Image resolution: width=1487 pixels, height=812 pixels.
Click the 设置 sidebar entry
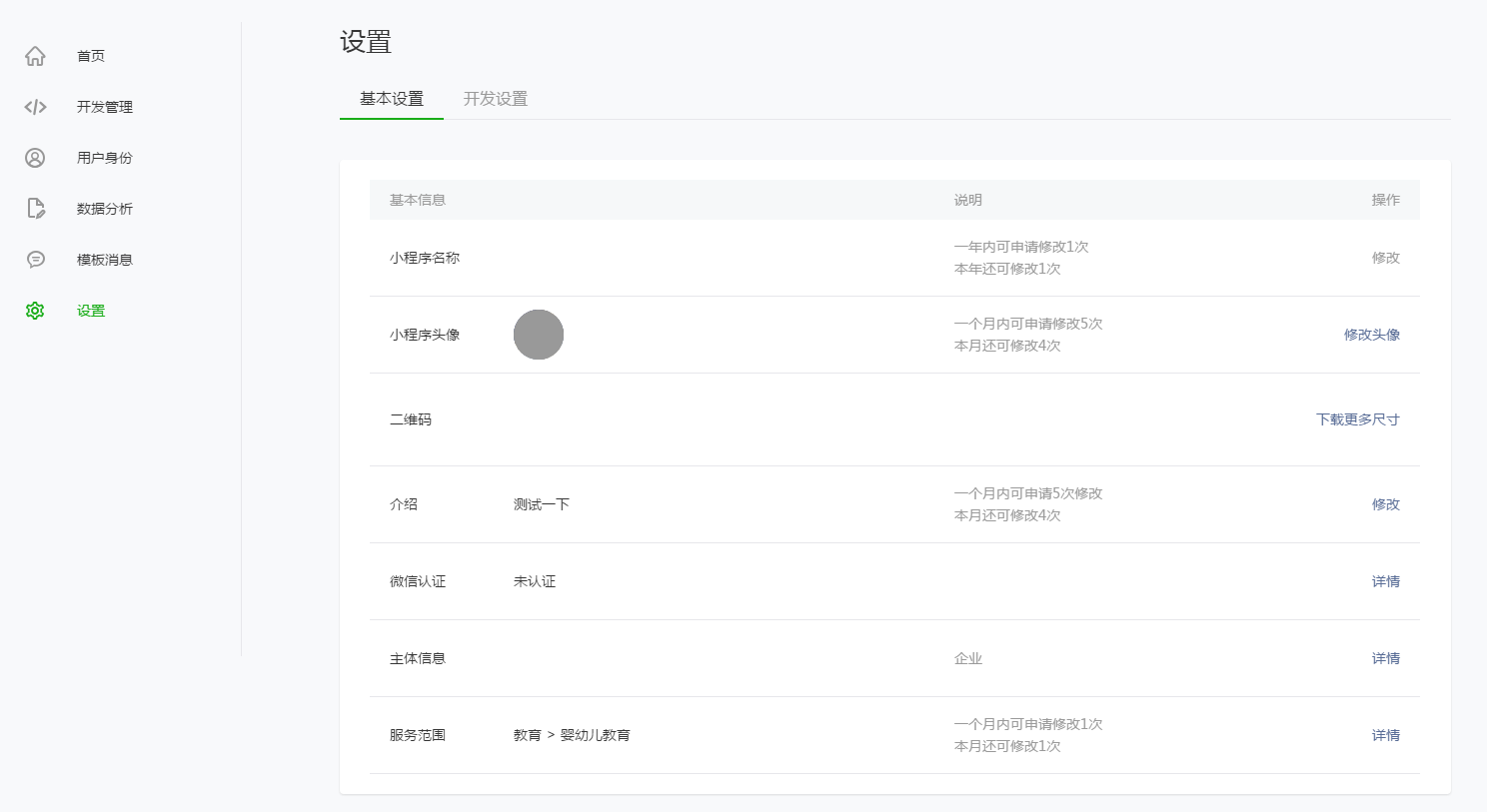90,310
